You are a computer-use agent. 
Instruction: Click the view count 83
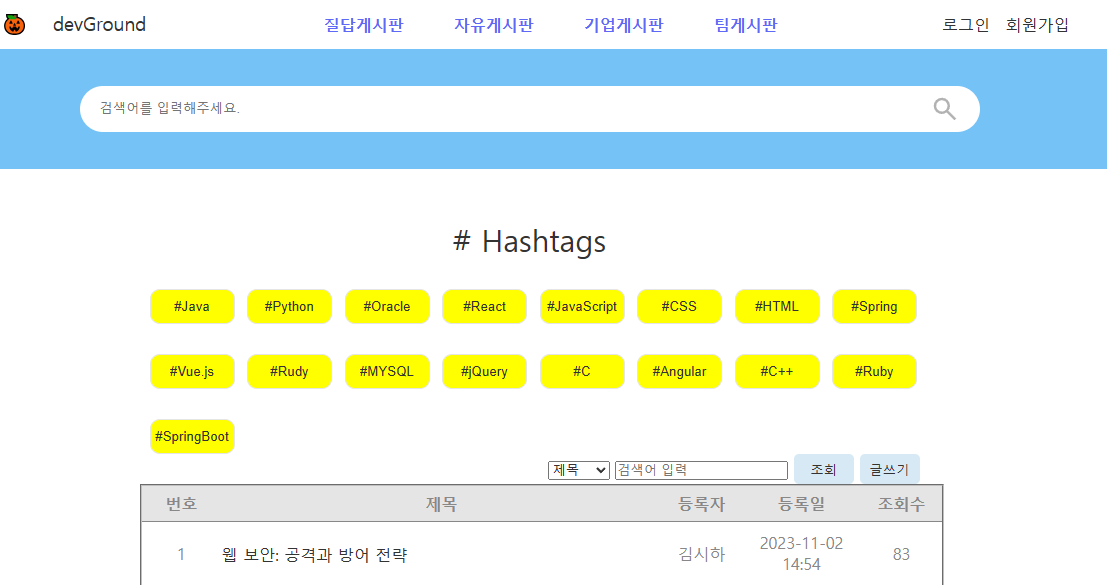click(901, 555)
